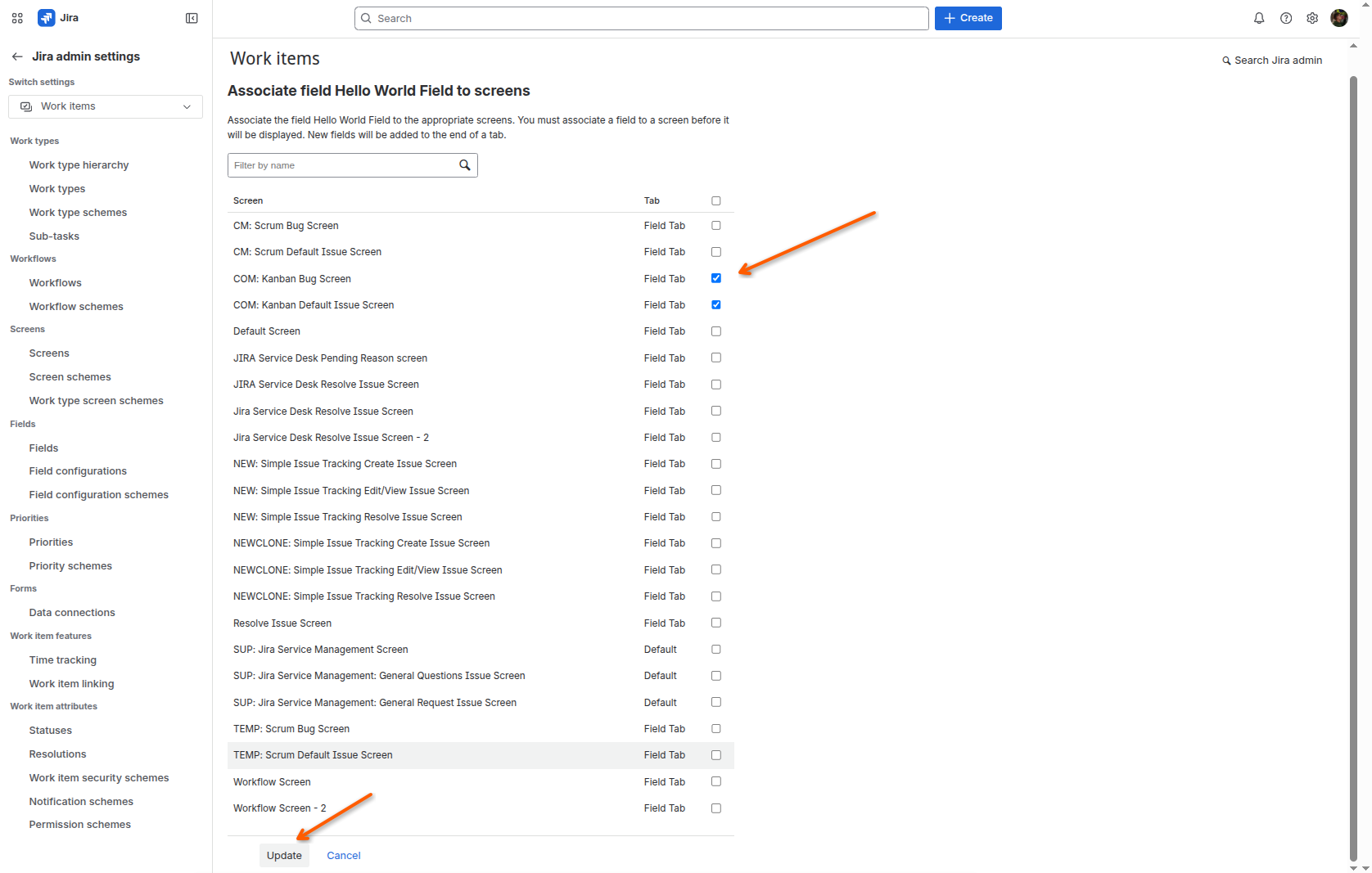
Task: Go to Screen schemes
Action: (70, 377)
